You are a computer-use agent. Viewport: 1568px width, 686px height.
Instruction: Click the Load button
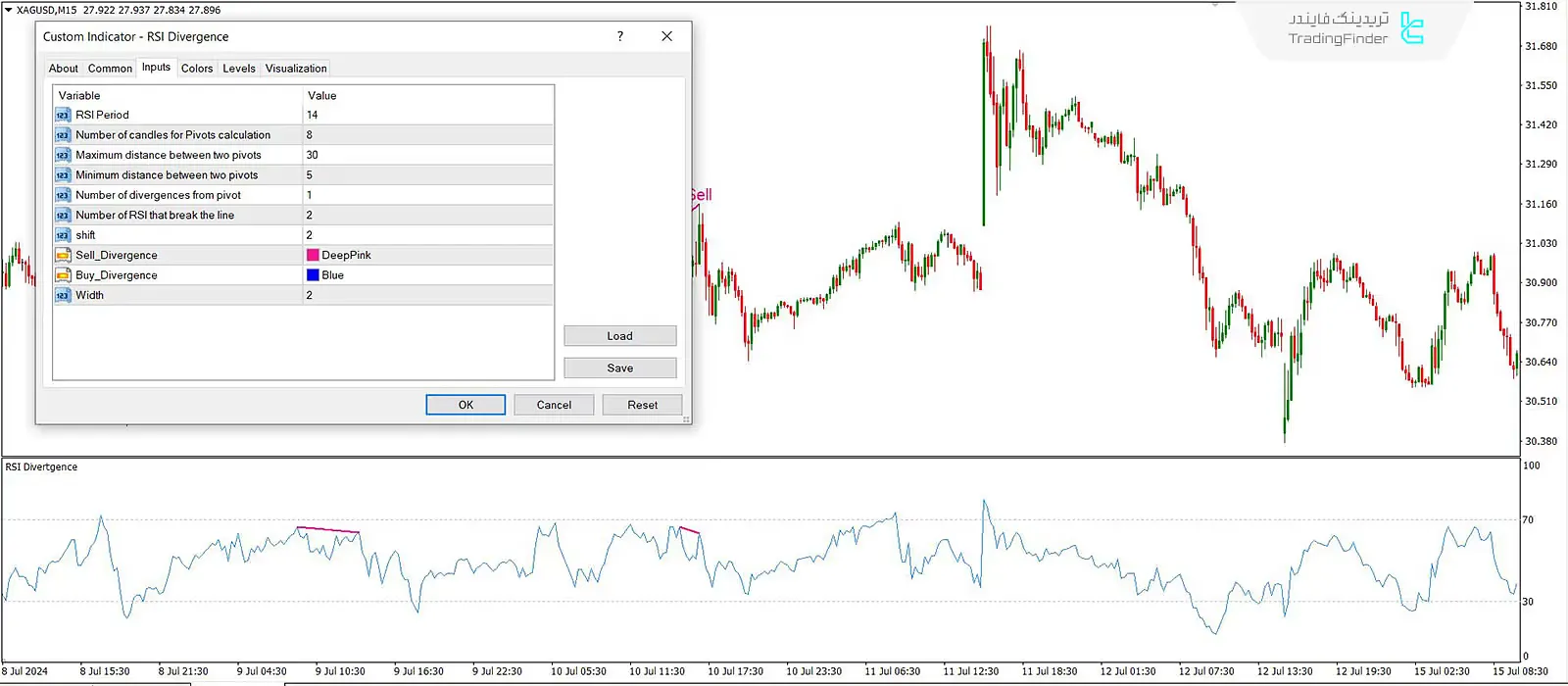[x=619, y=336]
